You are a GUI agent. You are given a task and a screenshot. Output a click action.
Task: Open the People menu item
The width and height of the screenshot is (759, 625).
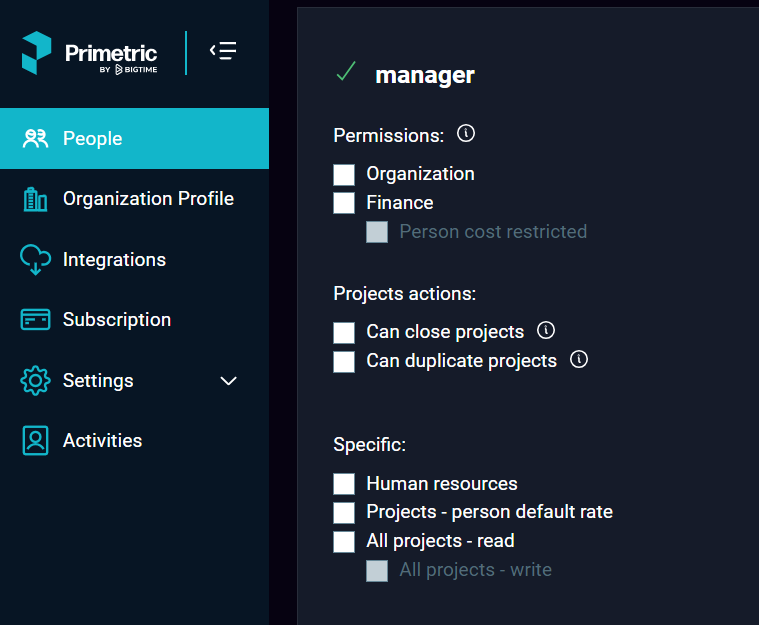click(x=135, y=138)
